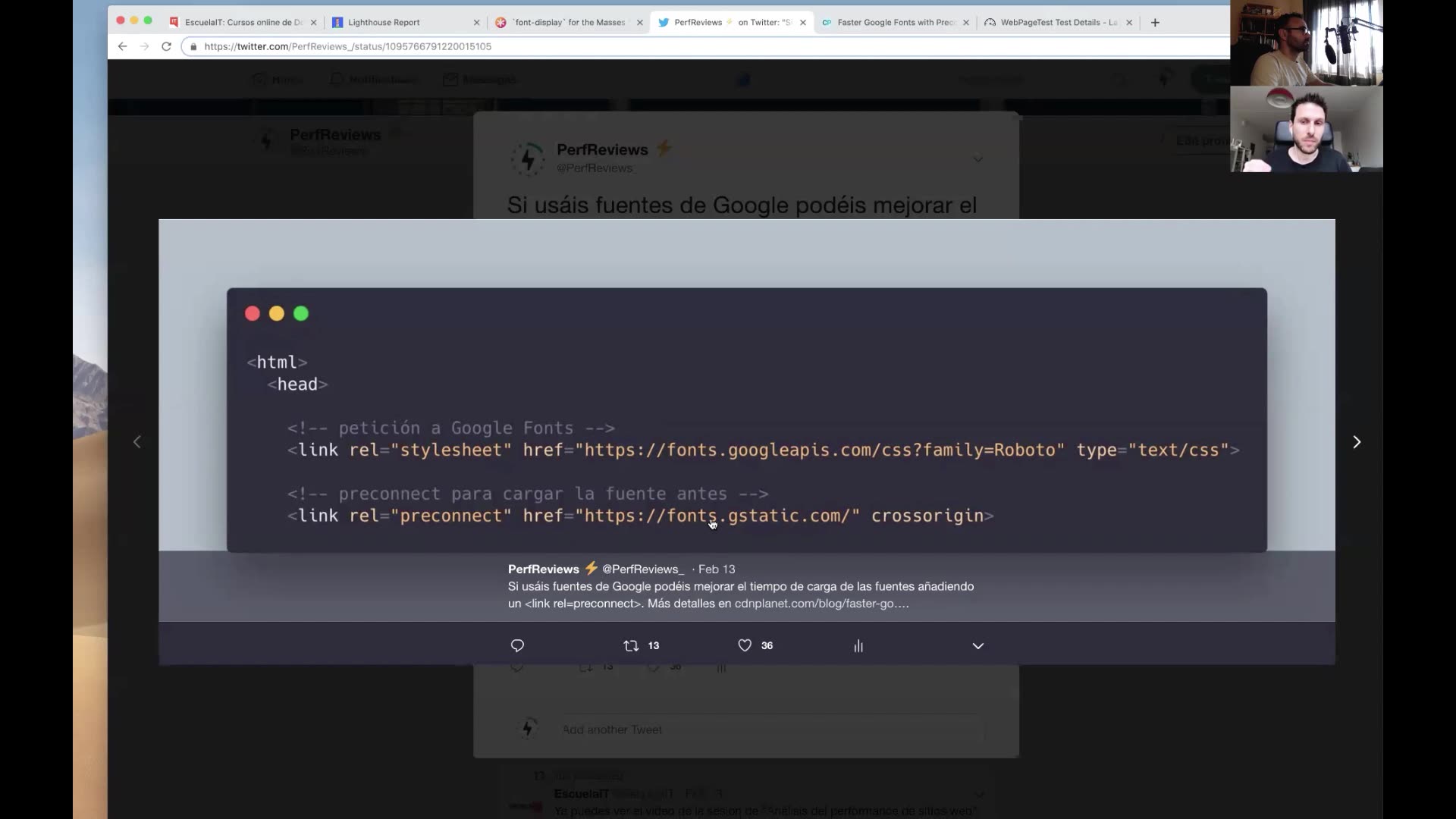This screenshot has width=1456, height=819.
Task: Click the retweet icon on the tweet
Action: coord(630,645)
